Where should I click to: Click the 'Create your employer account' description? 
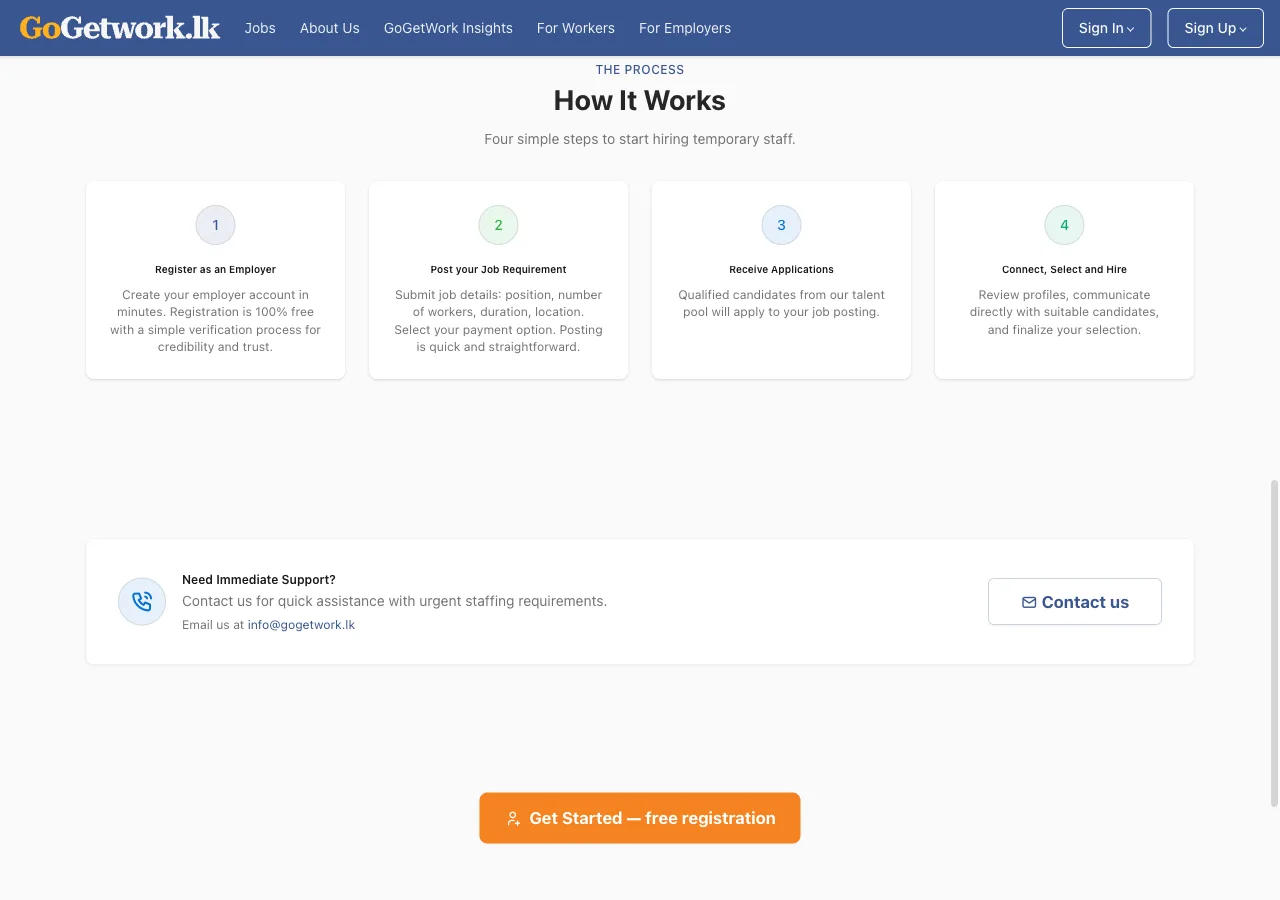click(x=215, y=321)
